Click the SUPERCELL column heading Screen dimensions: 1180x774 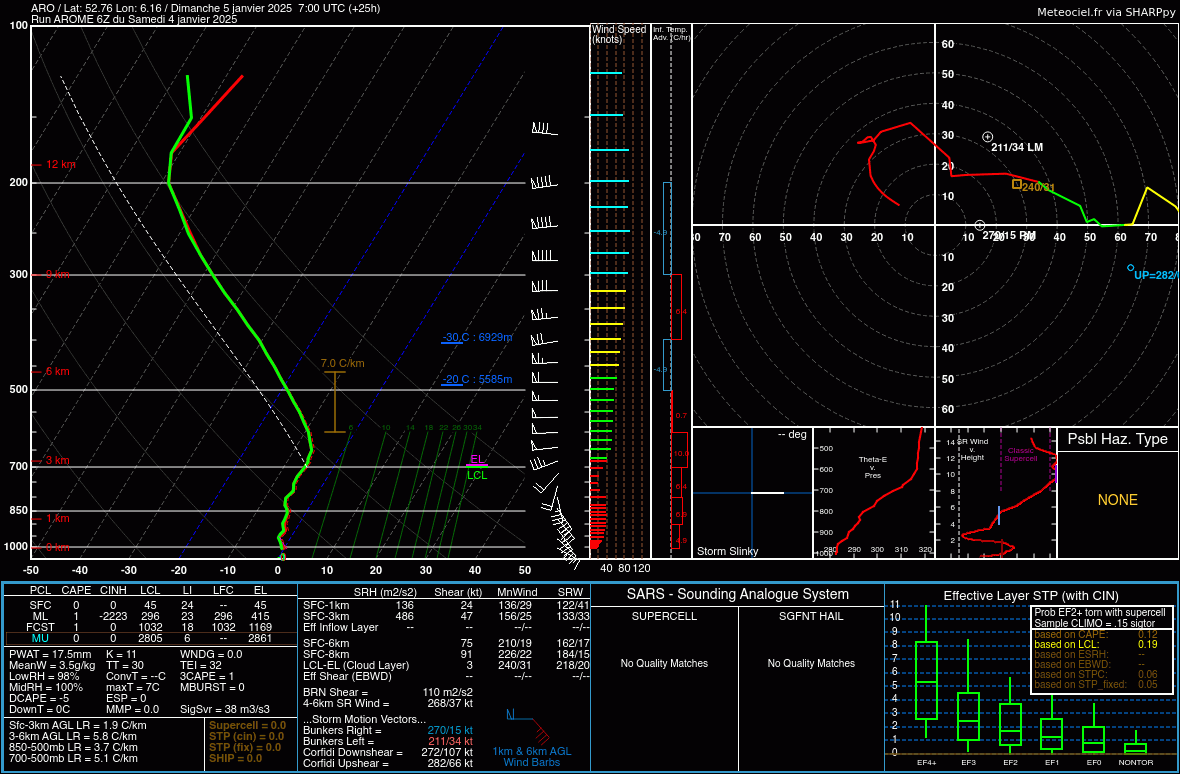pos(664,616)
